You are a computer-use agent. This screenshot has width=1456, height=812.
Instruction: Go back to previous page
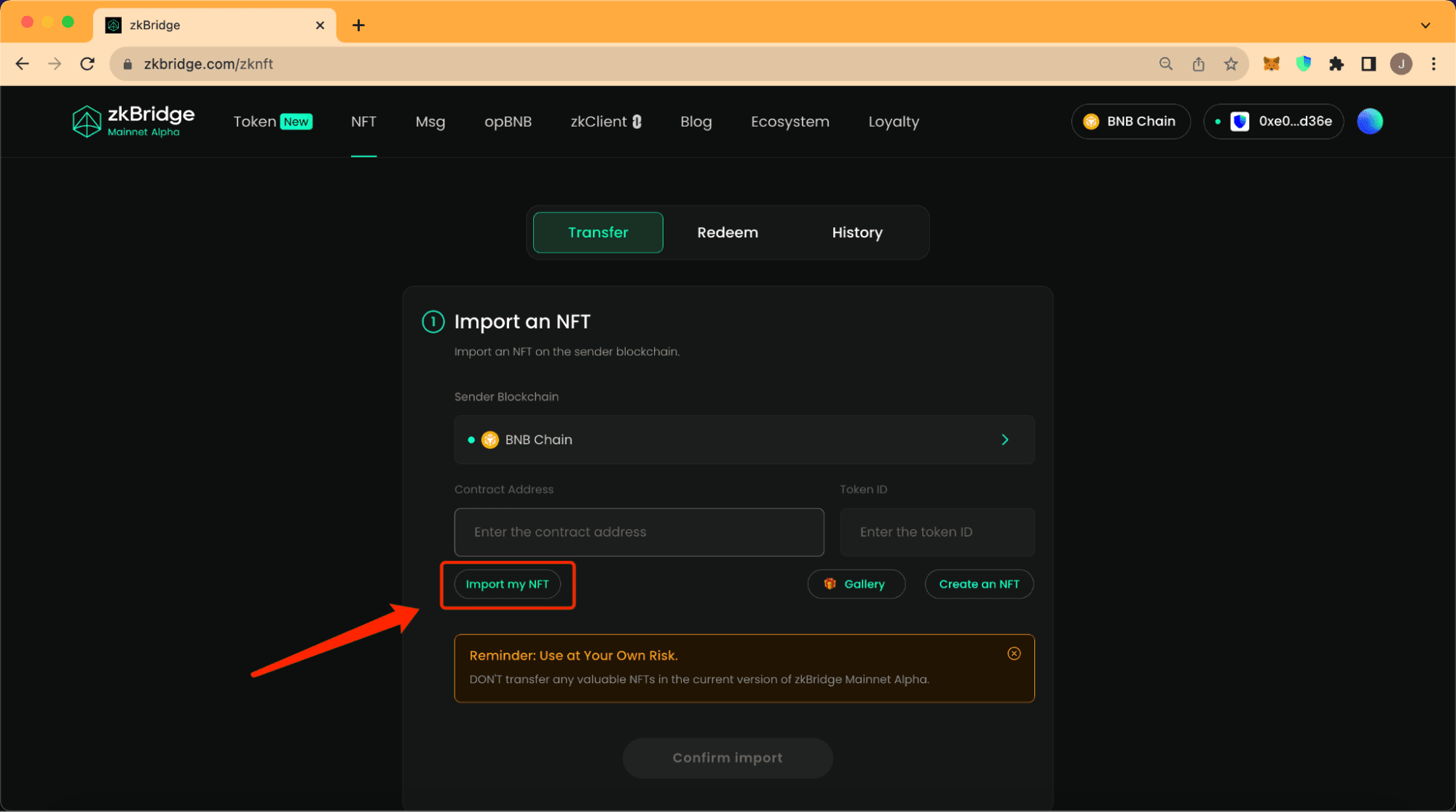tap(23, 64)
